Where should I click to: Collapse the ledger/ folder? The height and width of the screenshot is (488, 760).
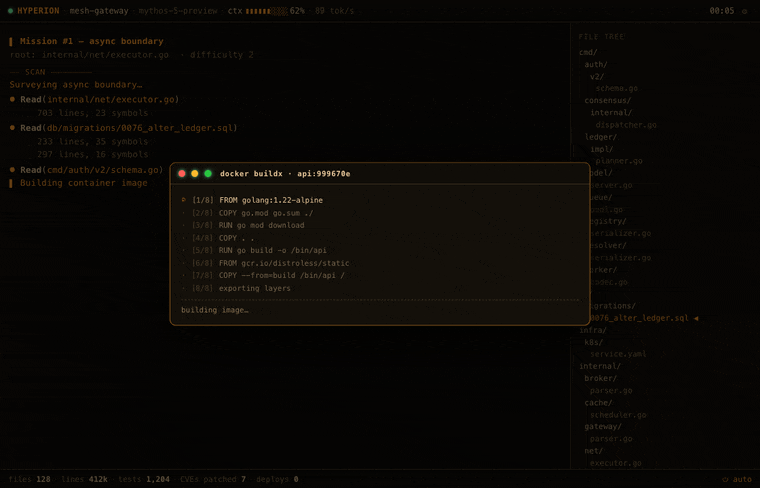click(601, 137)
